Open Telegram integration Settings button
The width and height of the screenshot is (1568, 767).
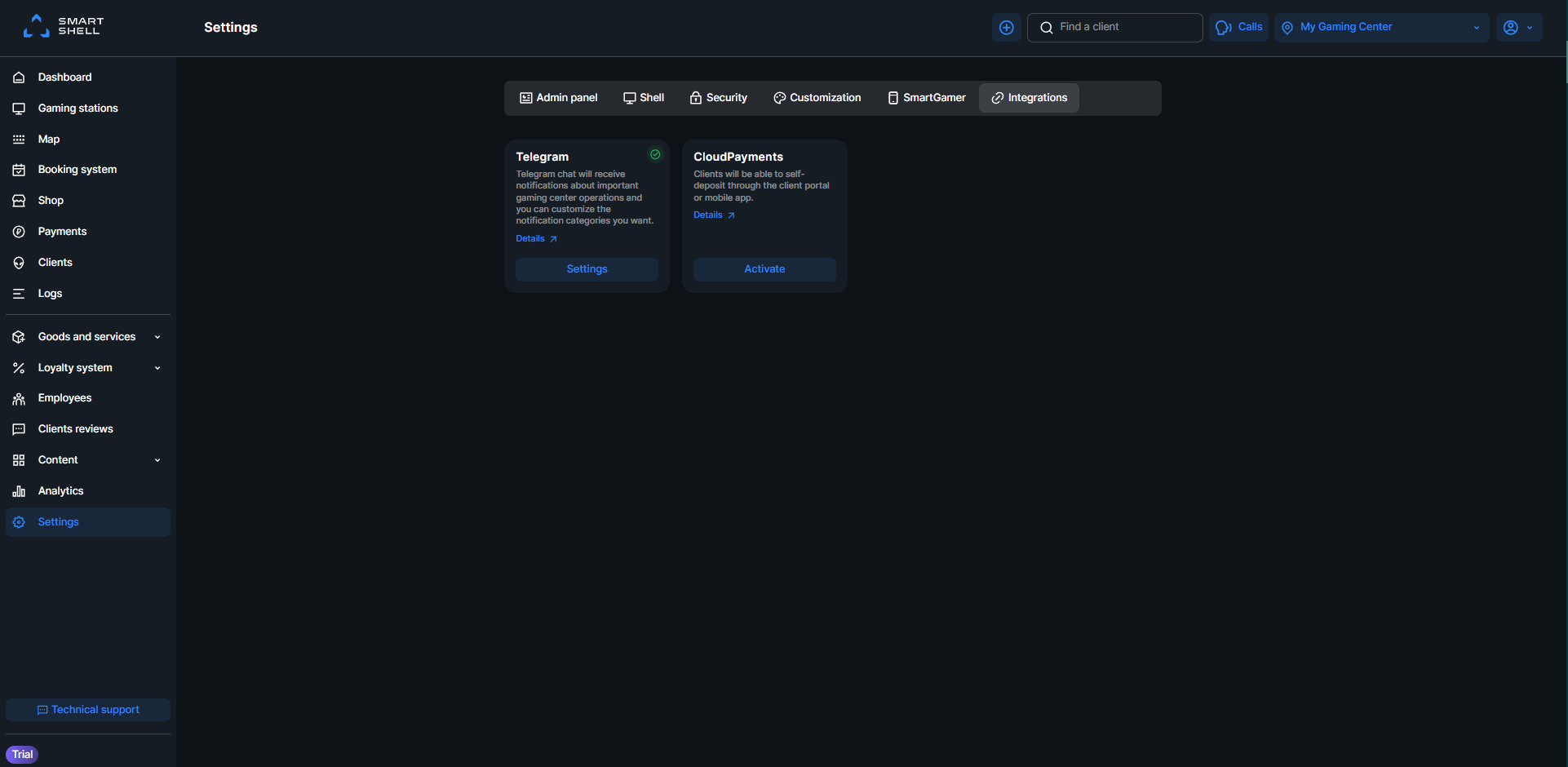[x=587, y=269]
